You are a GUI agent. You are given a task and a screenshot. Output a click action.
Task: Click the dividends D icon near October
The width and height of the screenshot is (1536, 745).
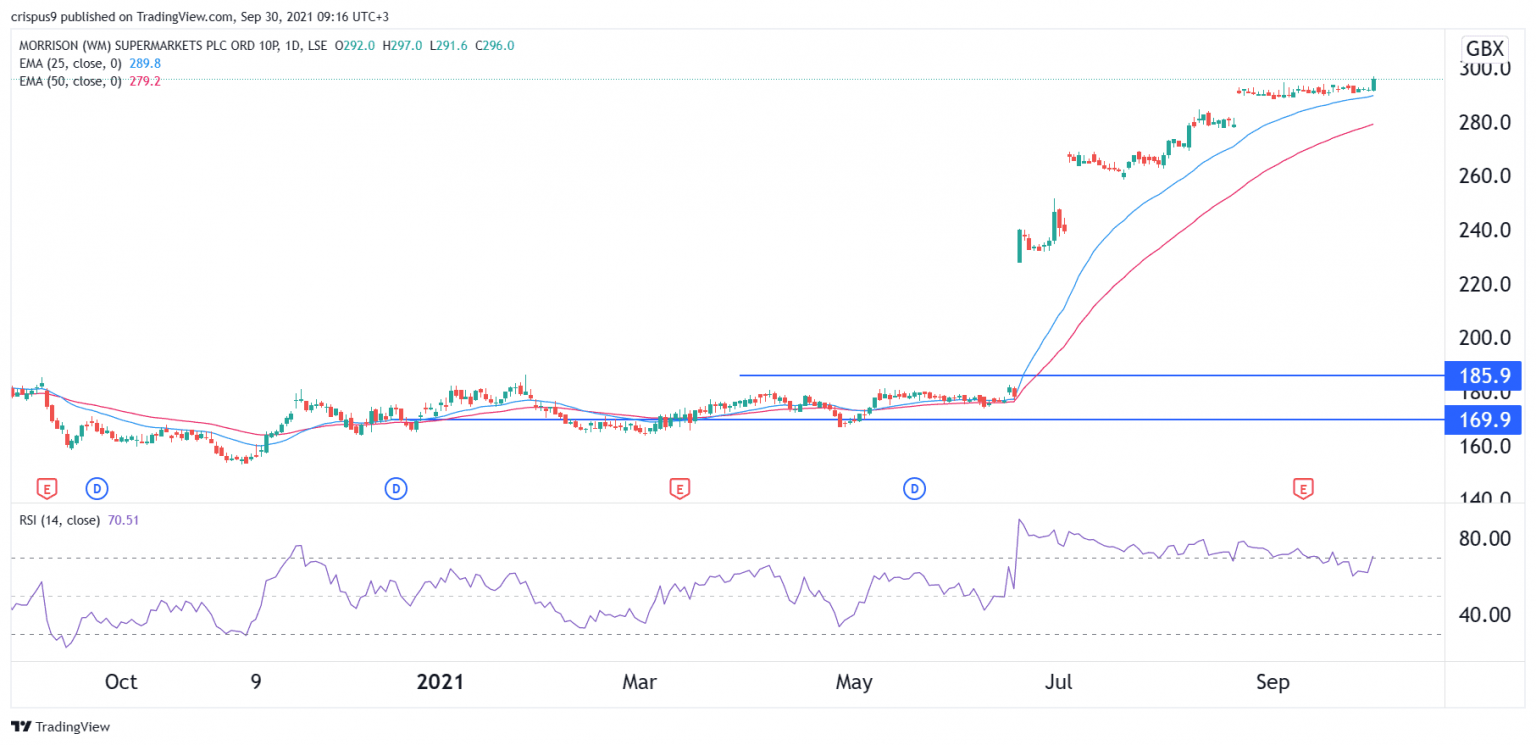pyautogui.click(x=96, y=489)
